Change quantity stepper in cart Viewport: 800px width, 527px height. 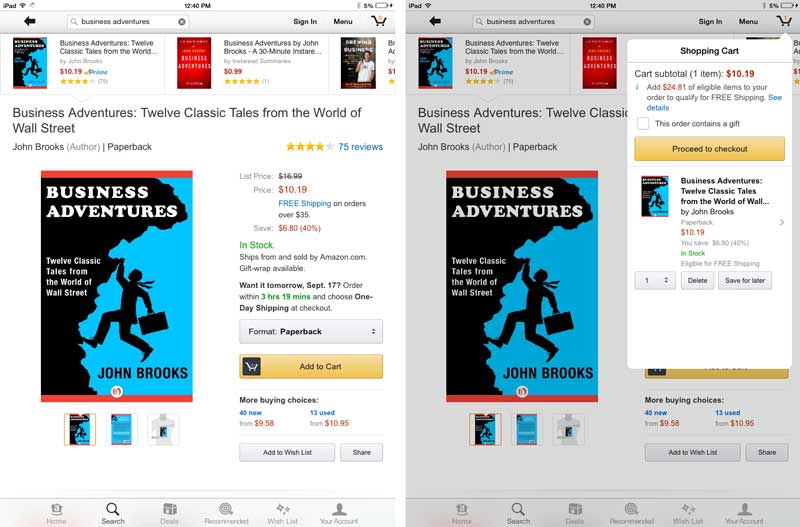(655, 281)
